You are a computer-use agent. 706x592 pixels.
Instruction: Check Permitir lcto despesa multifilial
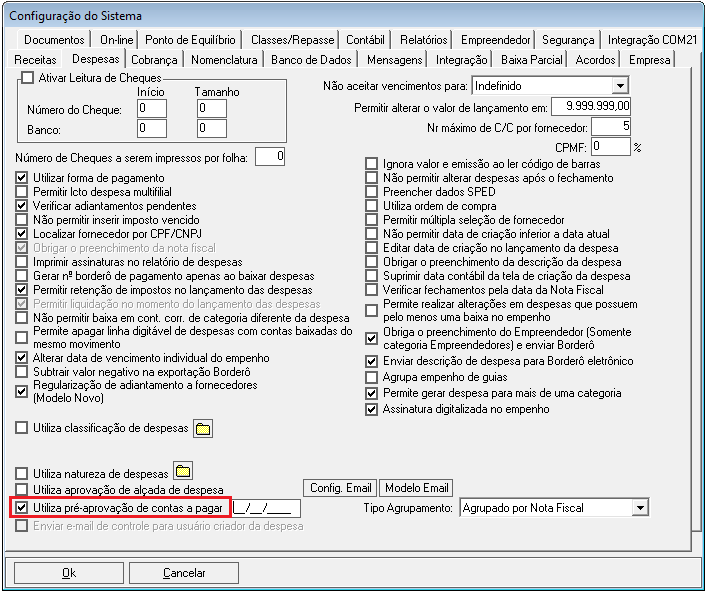coord(21,192)
